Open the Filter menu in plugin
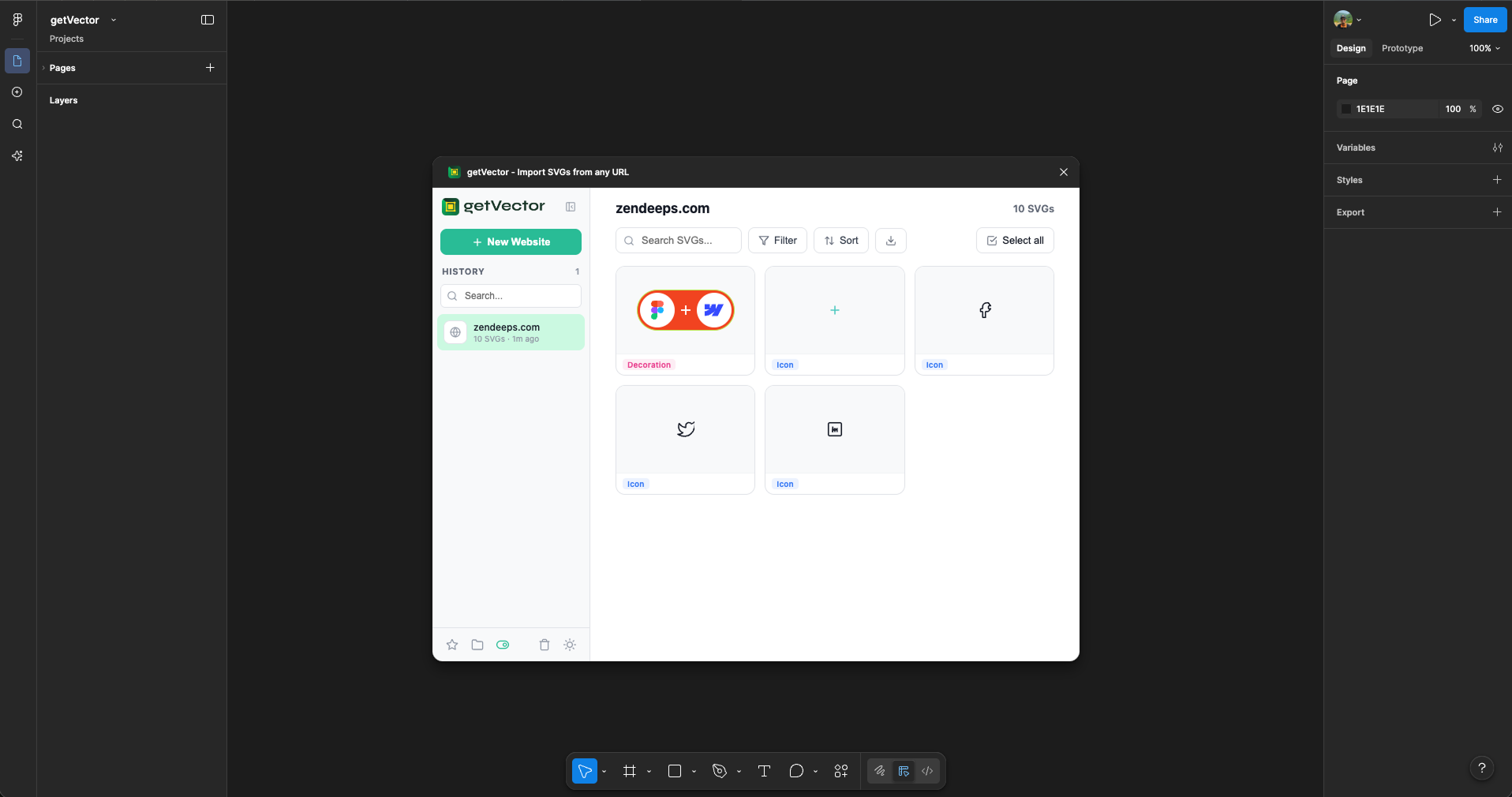Screen dimensions: 1512x797 click(777, 241)
